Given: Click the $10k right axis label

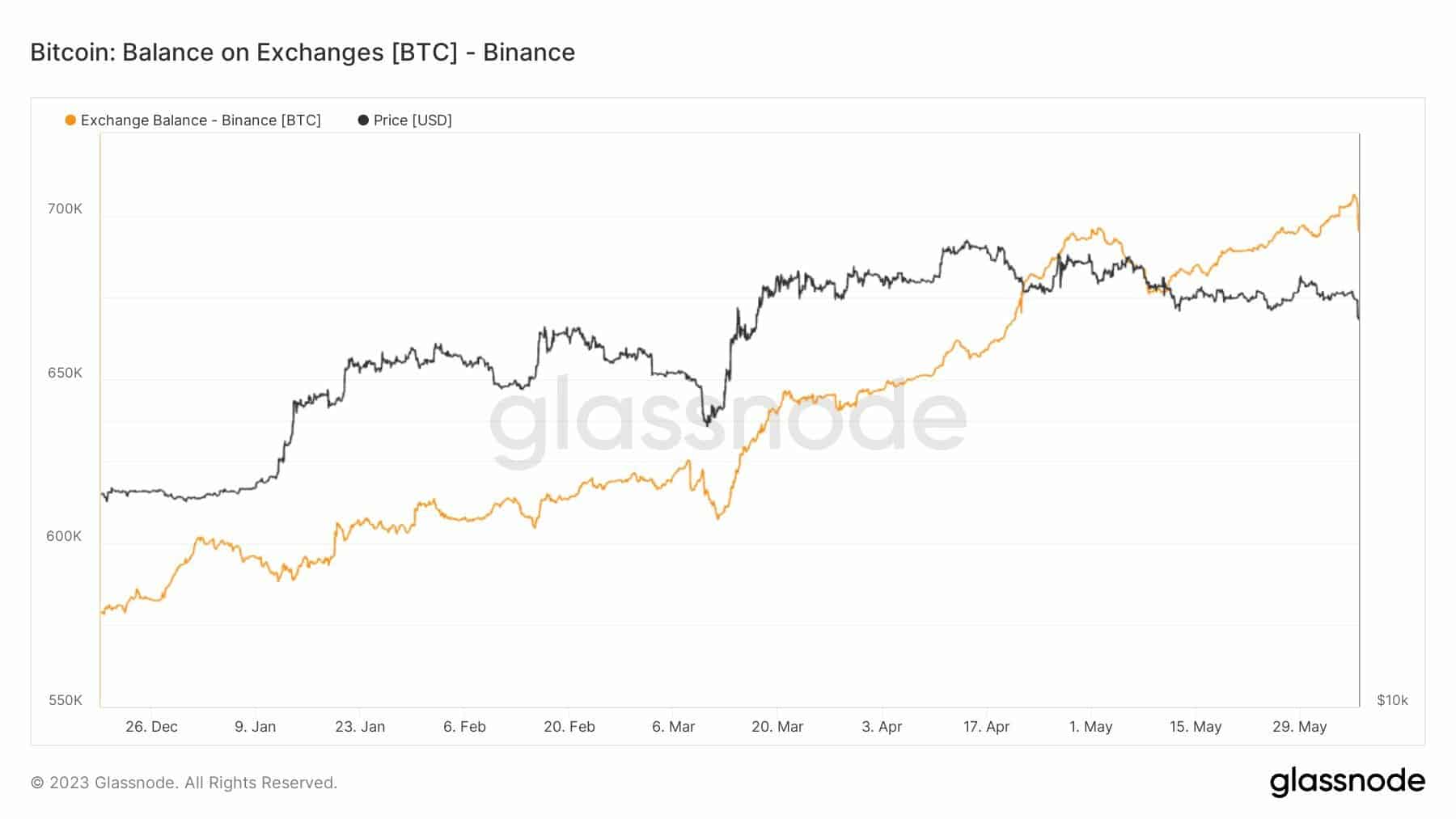Looking at the screenshot, I should [1392, 700].
